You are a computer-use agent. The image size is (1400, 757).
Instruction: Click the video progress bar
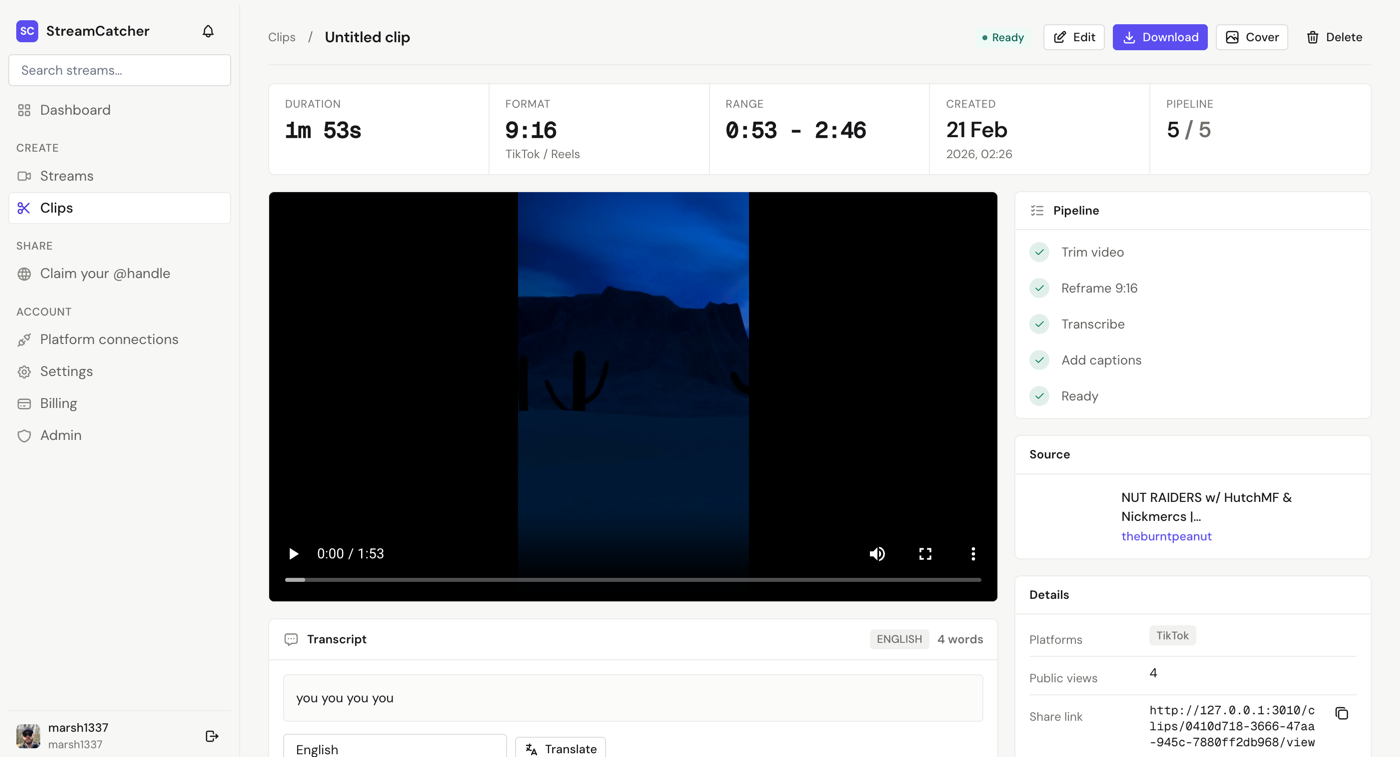coord(633,580)
